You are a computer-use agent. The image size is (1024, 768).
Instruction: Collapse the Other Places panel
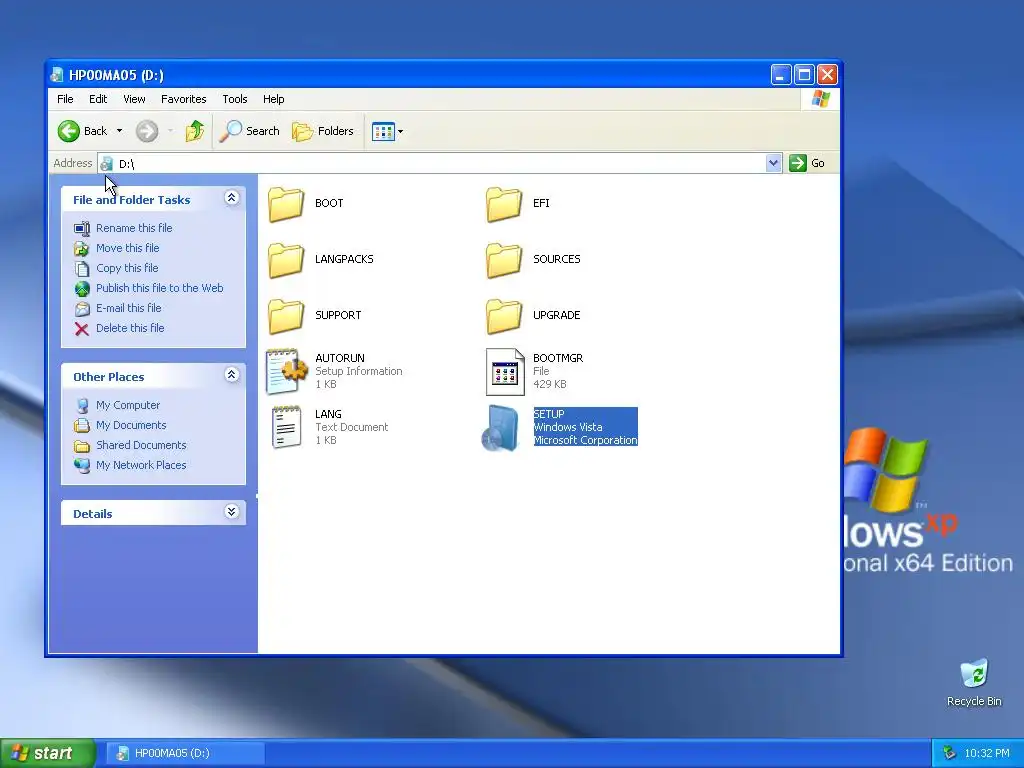[231, 375]
